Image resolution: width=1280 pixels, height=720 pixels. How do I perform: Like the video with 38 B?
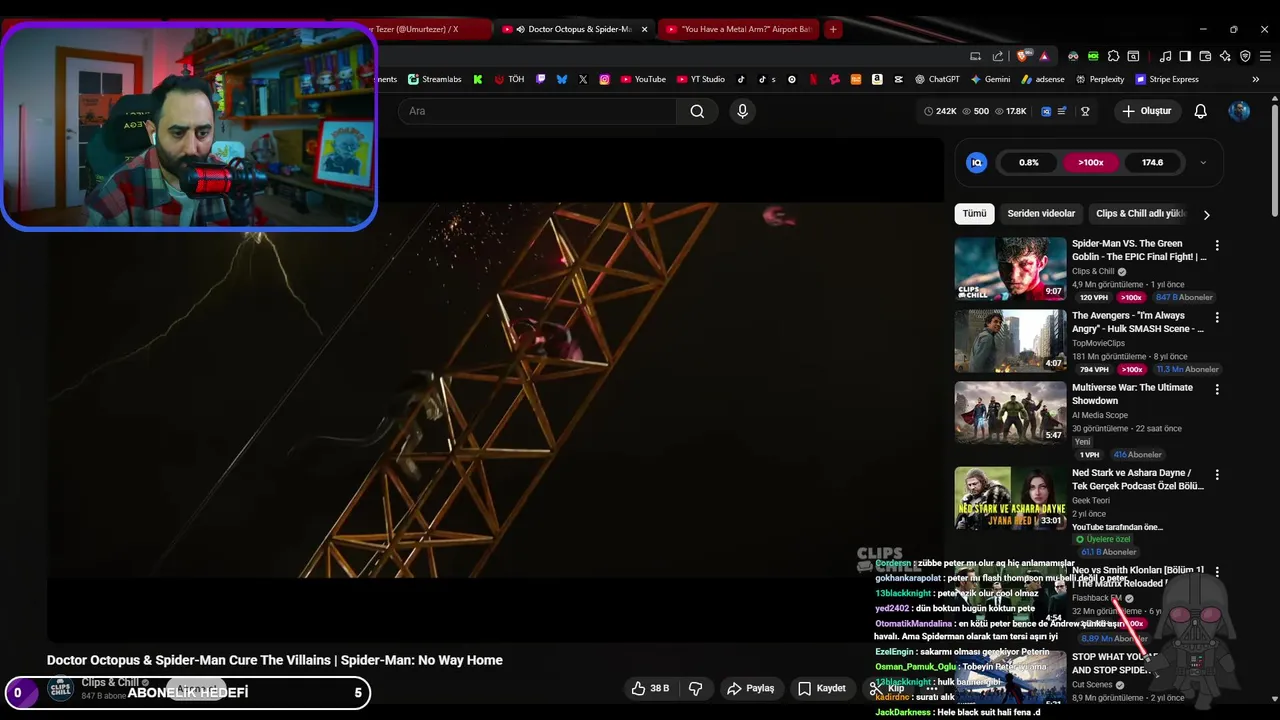click(649, 688)
